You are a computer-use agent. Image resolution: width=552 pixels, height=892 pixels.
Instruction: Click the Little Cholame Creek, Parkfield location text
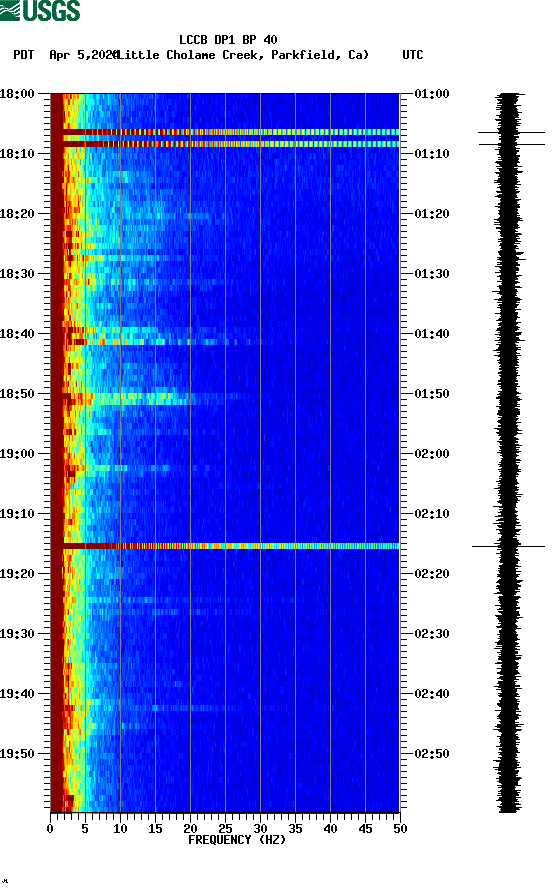click(x=242, y=55)
